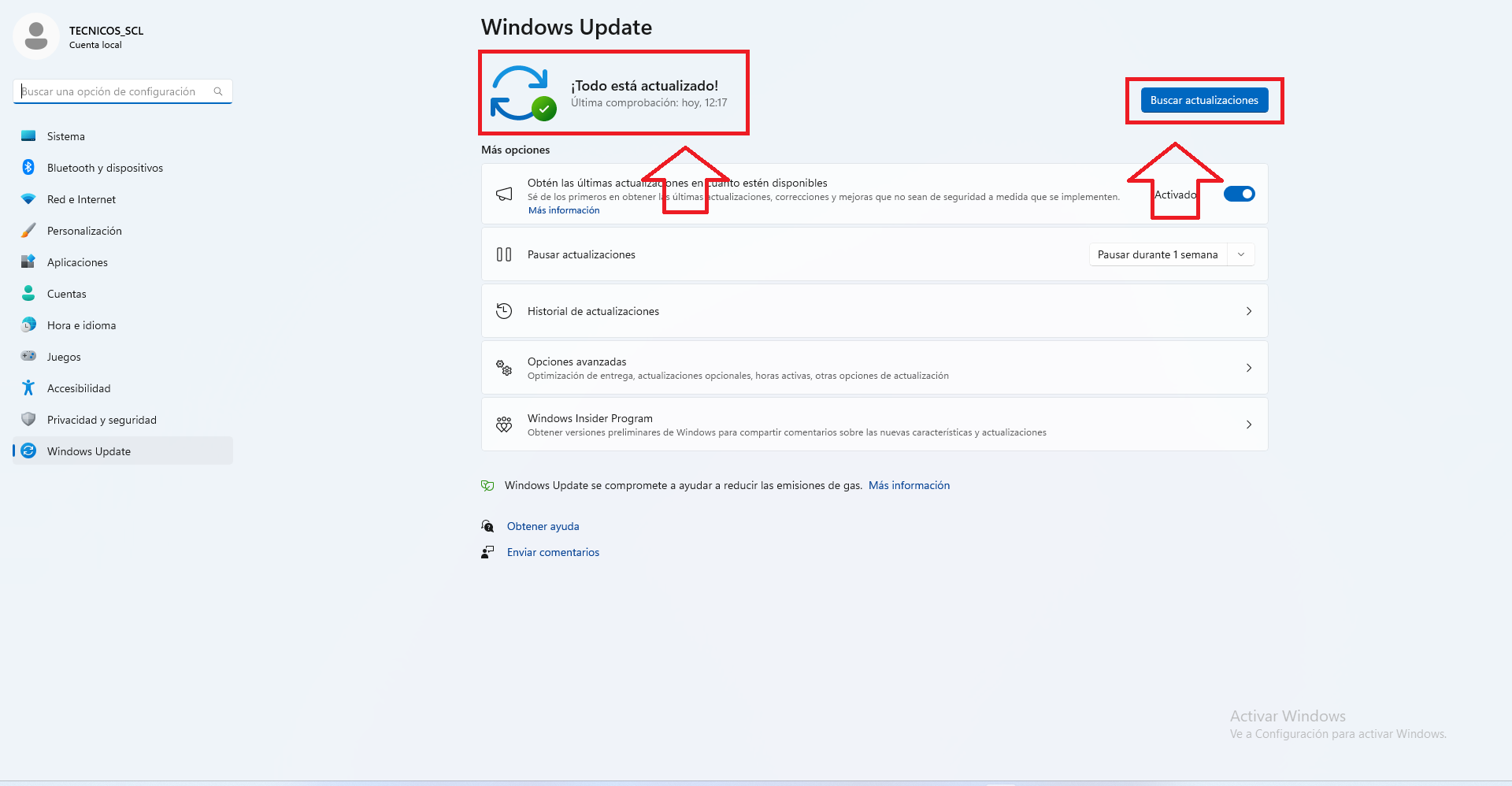
Task: Focus the settings search input field
Action: pyautogui.click(x=114, y=91)
